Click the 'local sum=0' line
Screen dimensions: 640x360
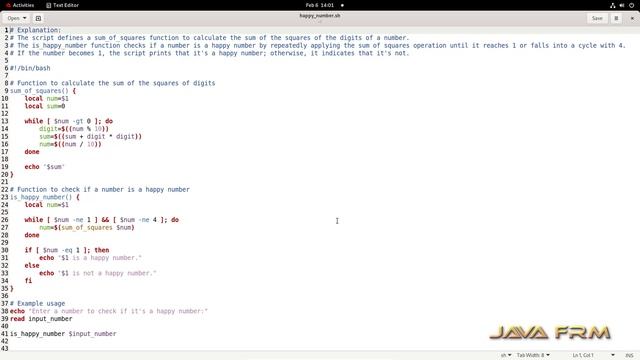pos(45,106)
